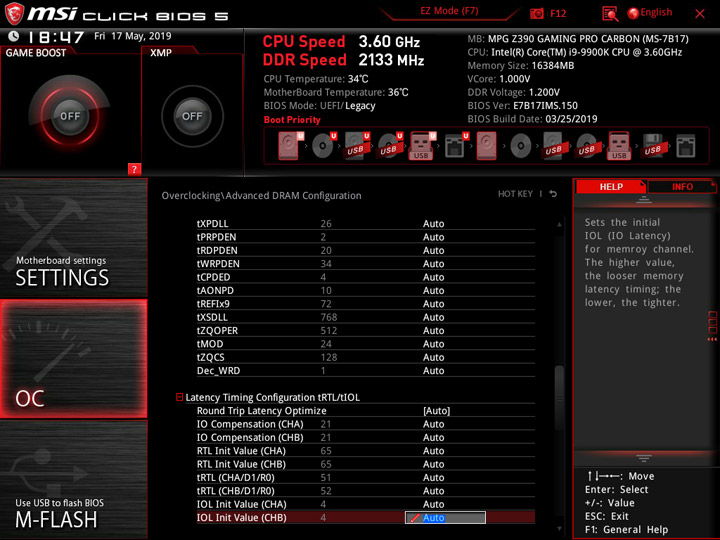Select the Auto field for IOL Init Value (CHB)
720x540 pixels.
[445, 518]
